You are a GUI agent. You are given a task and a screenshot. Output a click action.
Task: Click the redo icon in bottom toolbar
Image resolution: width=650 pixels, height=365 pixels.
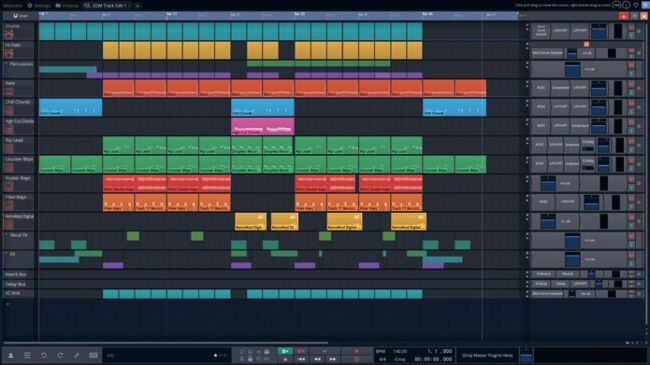(60, 355)
